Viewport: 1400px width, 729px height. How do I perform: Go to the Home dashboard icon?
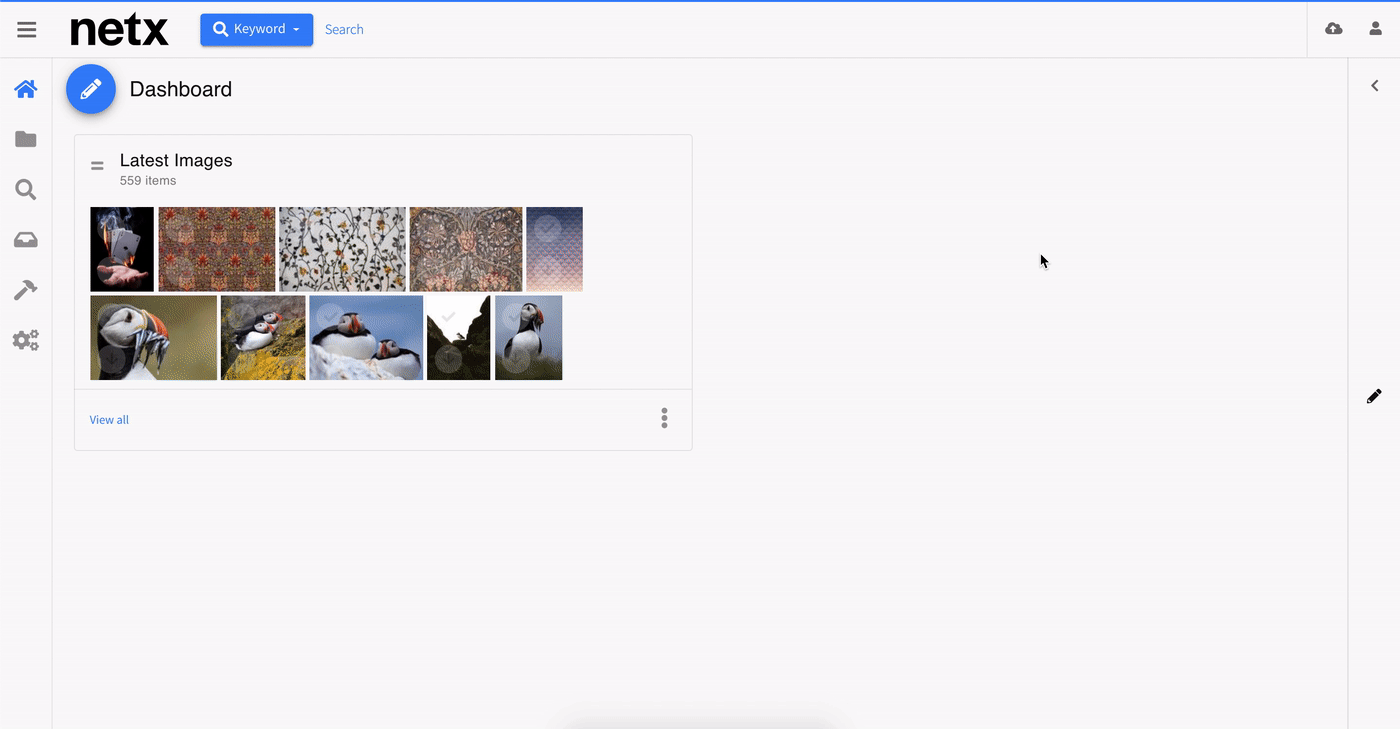(26, 89)
